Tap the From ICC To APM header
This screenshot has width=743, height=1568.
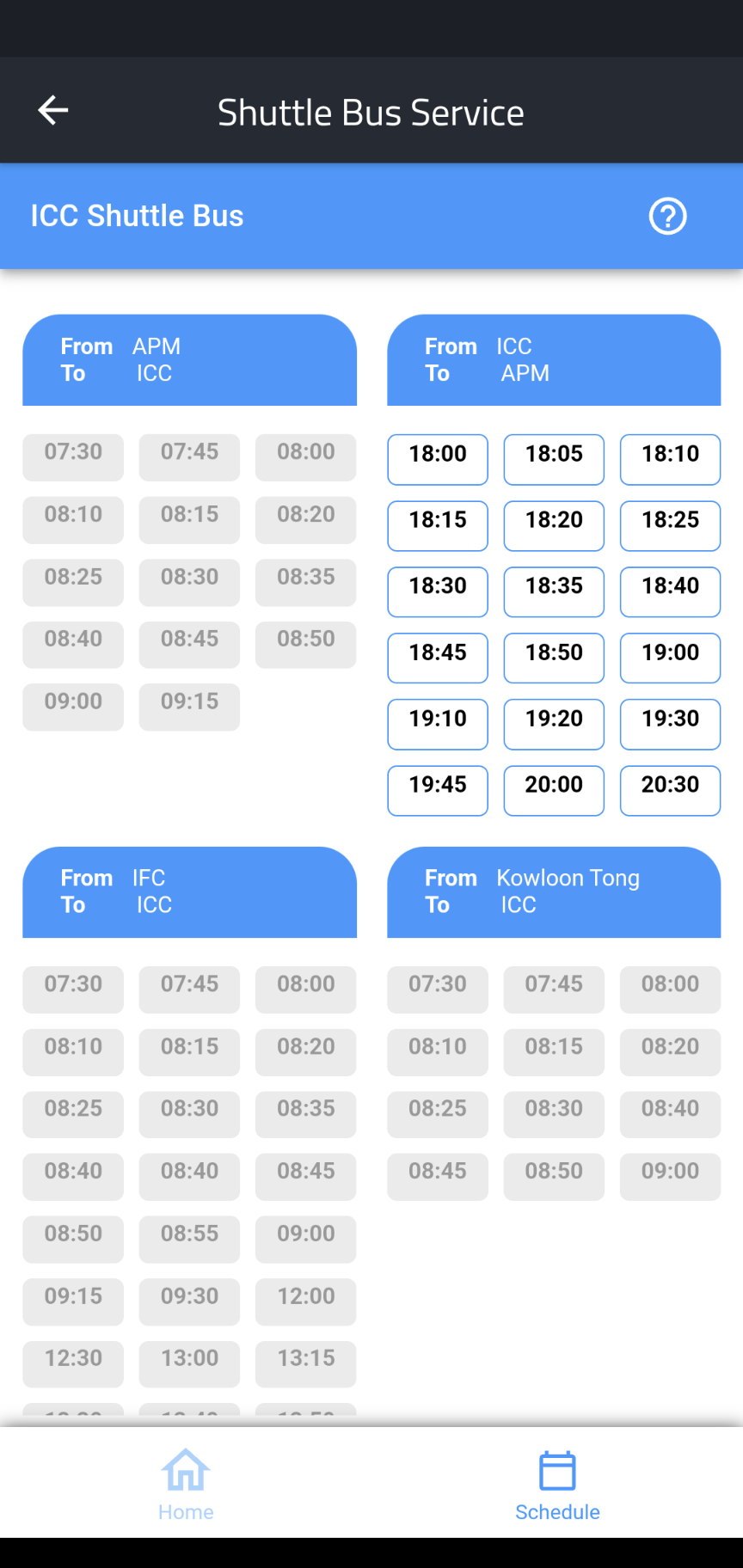(x=554, y=359)
